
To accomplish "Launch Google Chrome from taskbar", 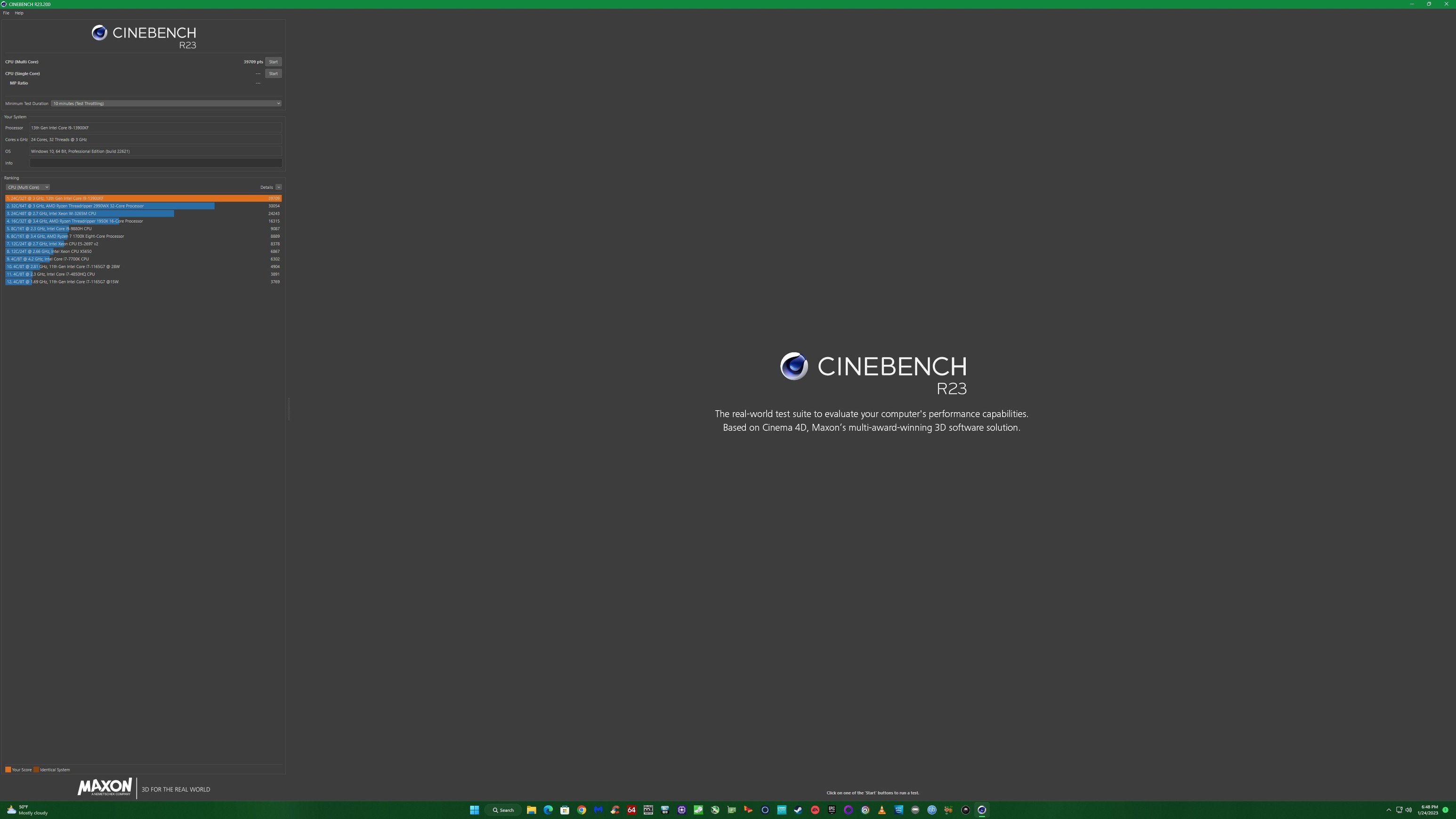I will pyautogui.click(x=582, y=810).
